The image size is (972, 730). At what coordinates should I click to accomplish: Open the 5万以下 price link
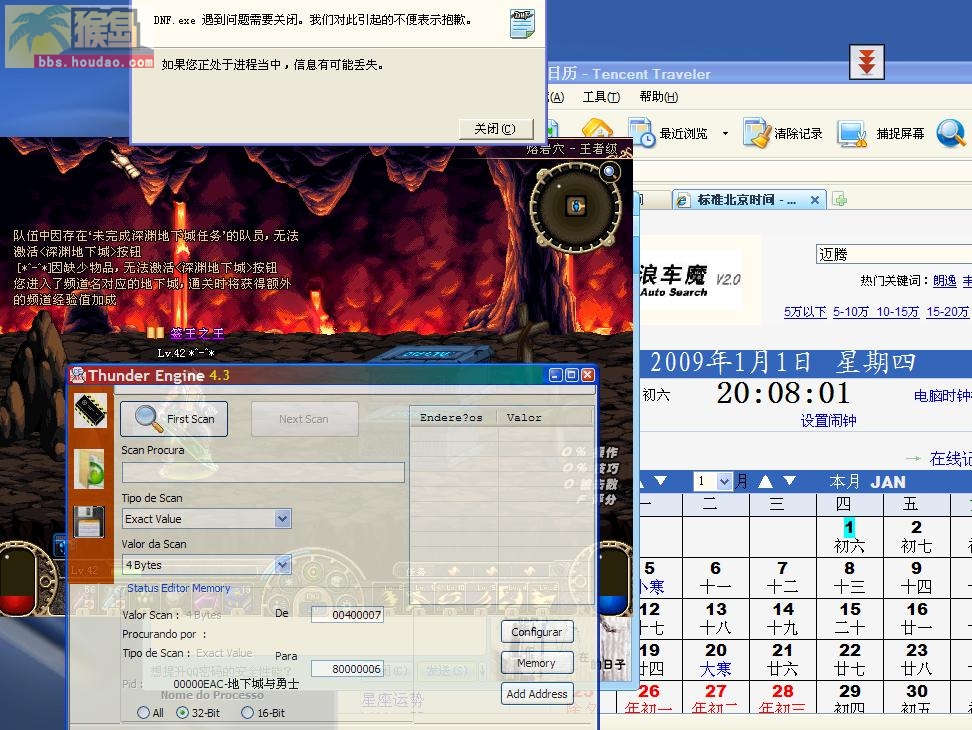[805, 312]
